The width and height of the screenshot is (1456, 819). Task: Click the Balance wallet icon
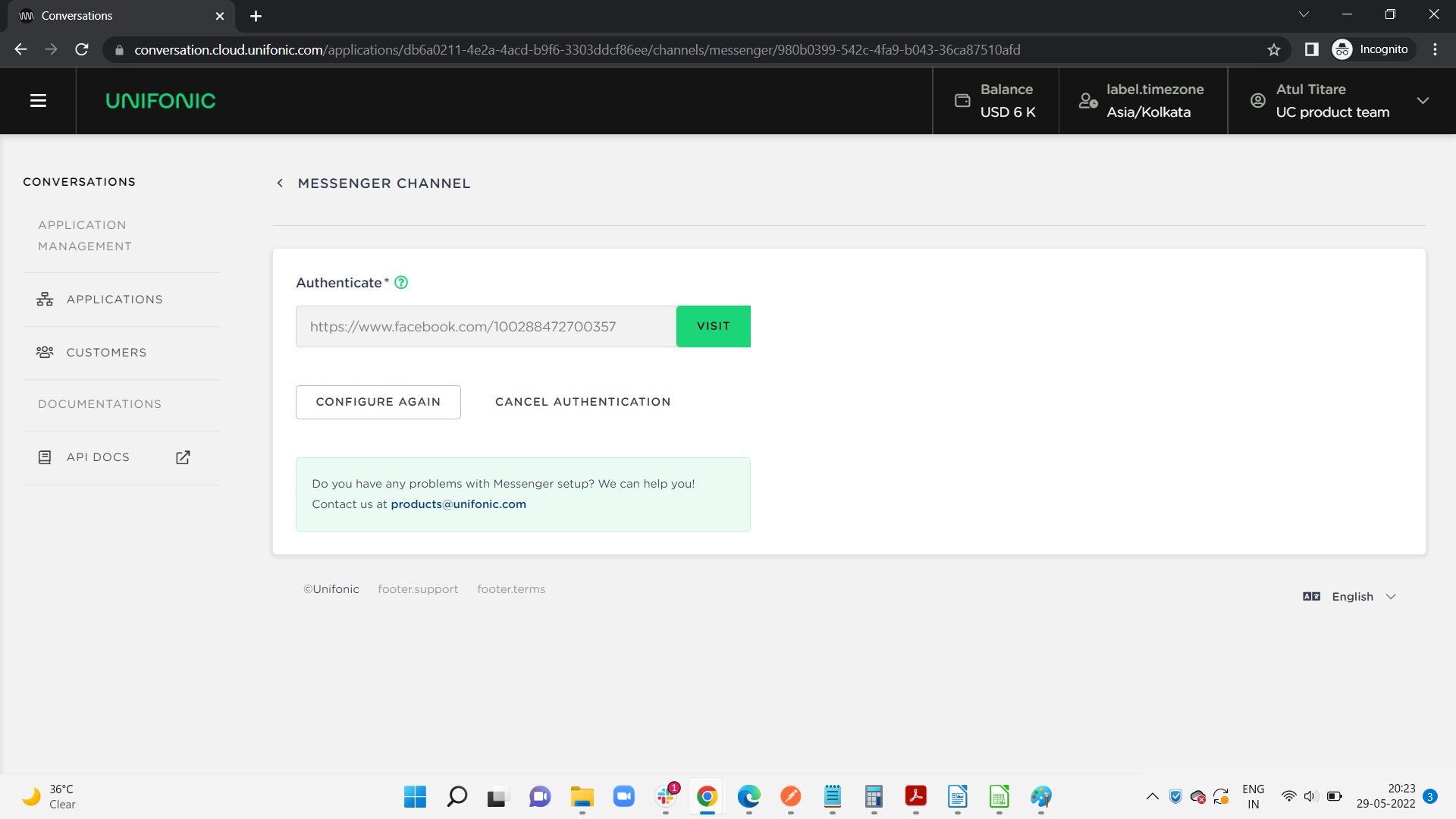(962, 101)
